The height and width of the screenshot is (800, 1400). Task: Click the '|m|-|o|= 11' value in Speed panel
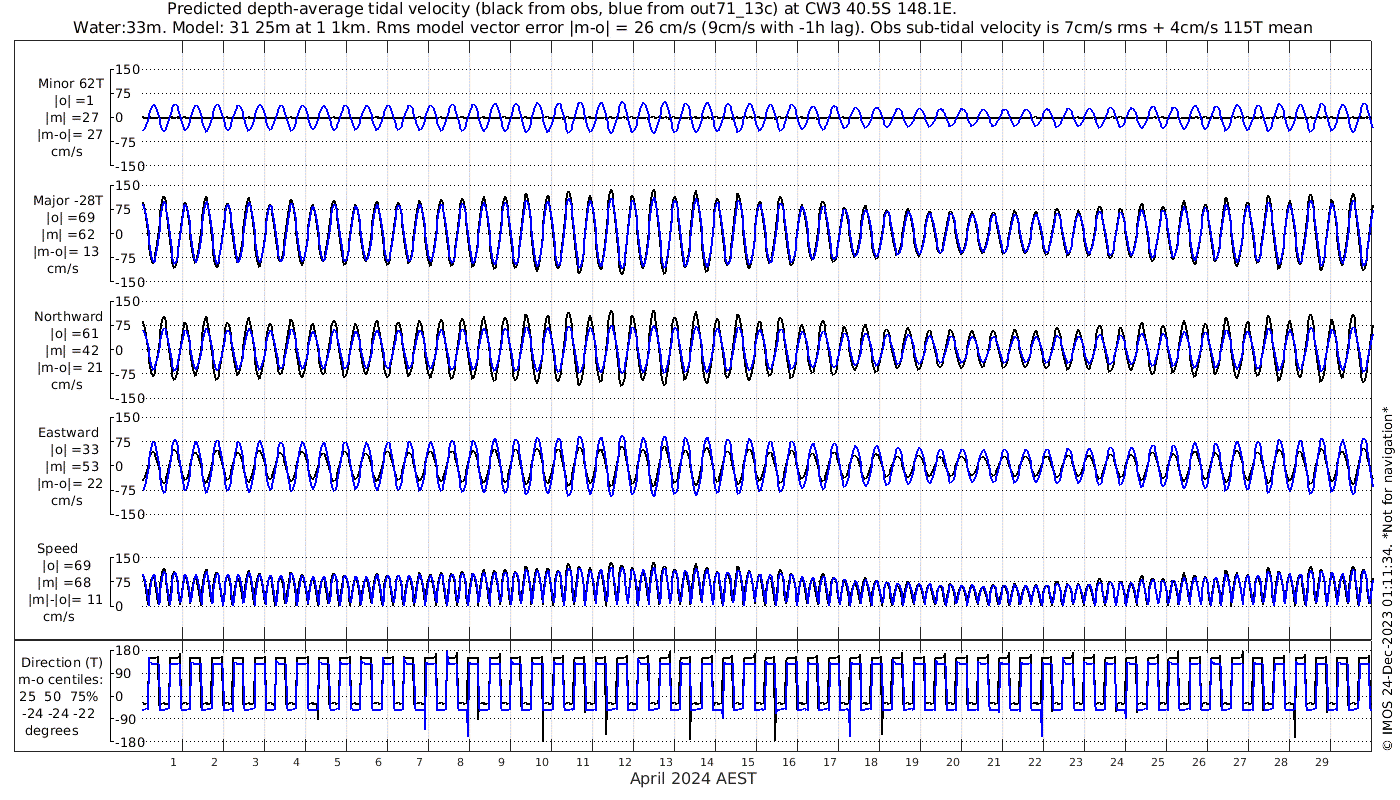pos(66,600)
